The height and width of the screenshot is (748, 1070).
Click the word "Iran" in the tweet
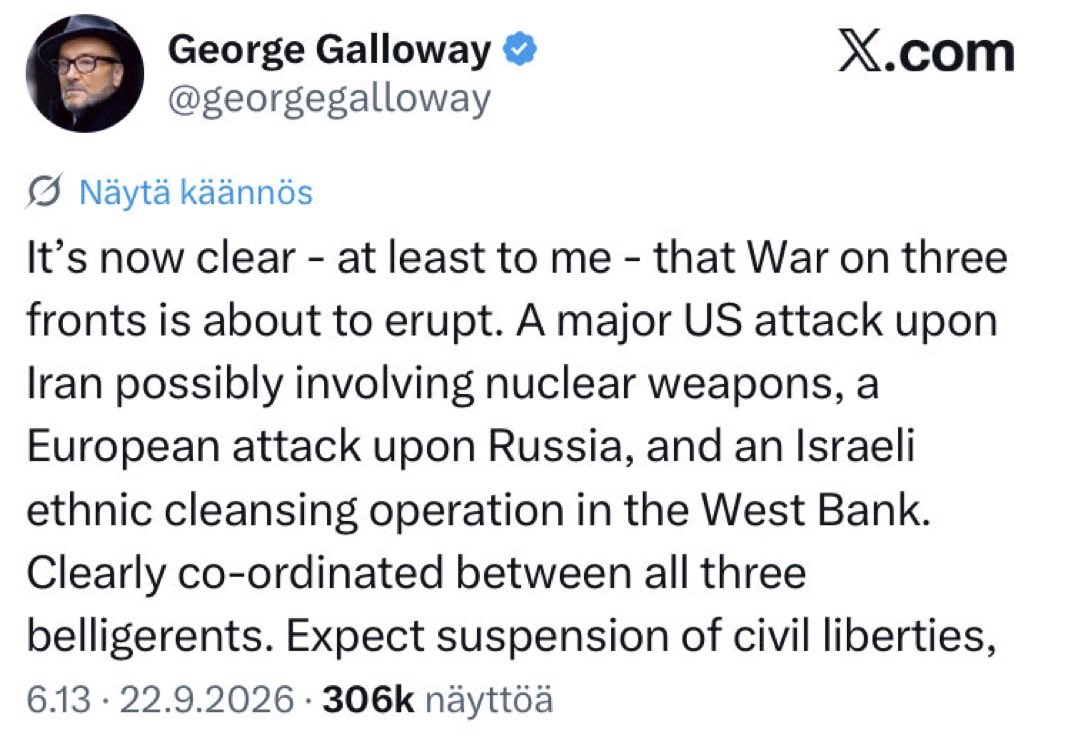(x=64, y=384)
